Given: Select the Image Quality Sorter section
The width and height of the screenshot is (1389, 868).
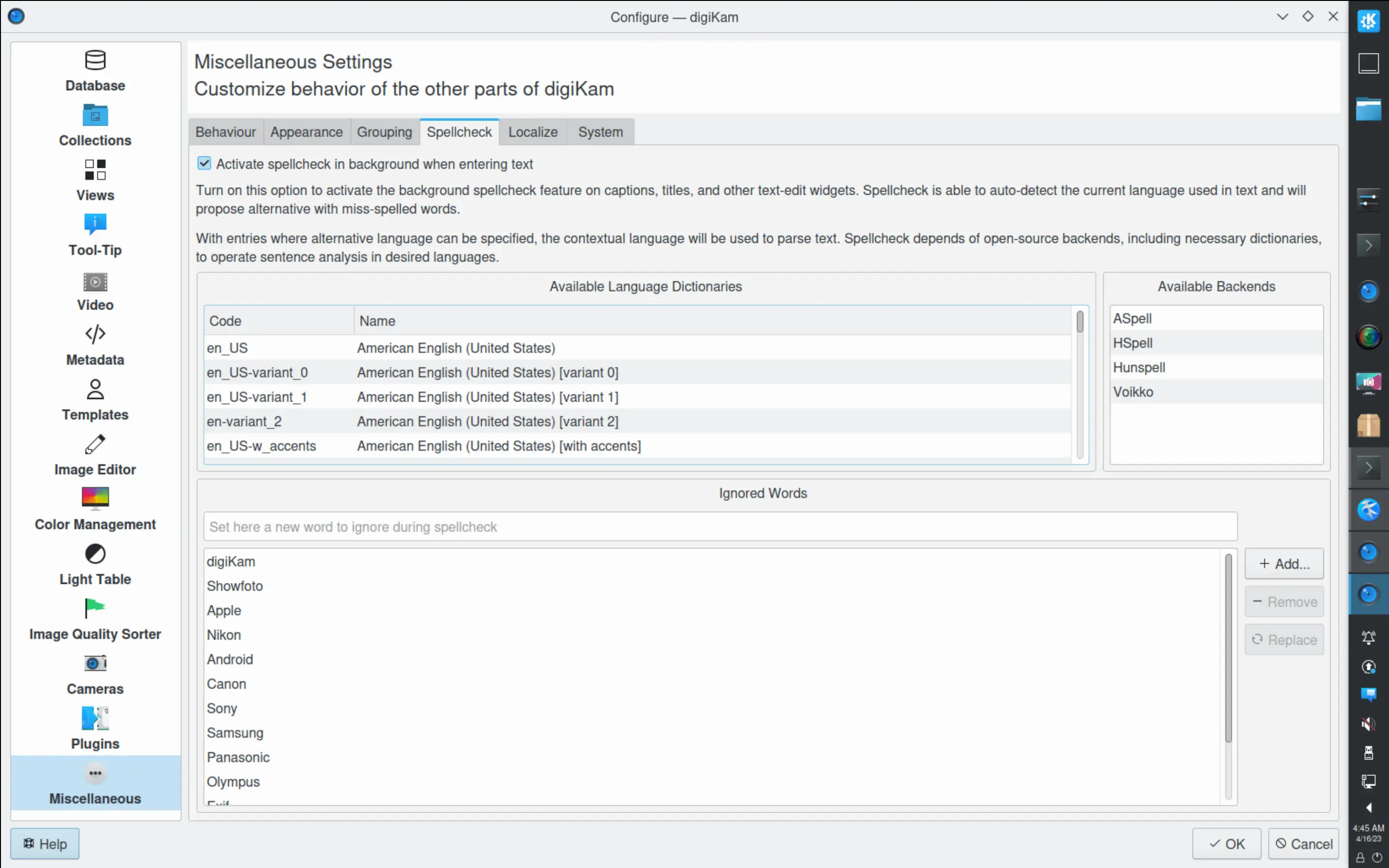Looking at the screenshot, I should coord(95,618).
